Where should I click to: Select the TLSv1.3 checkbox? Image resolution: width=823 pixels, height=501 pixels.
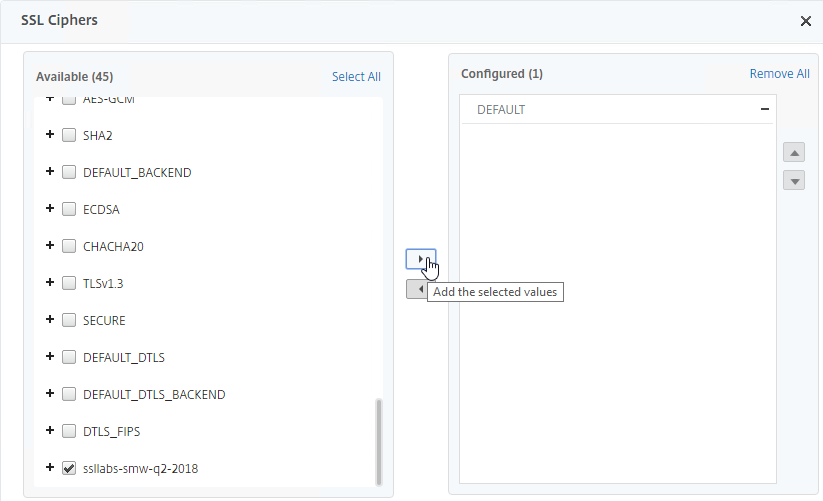69,283
